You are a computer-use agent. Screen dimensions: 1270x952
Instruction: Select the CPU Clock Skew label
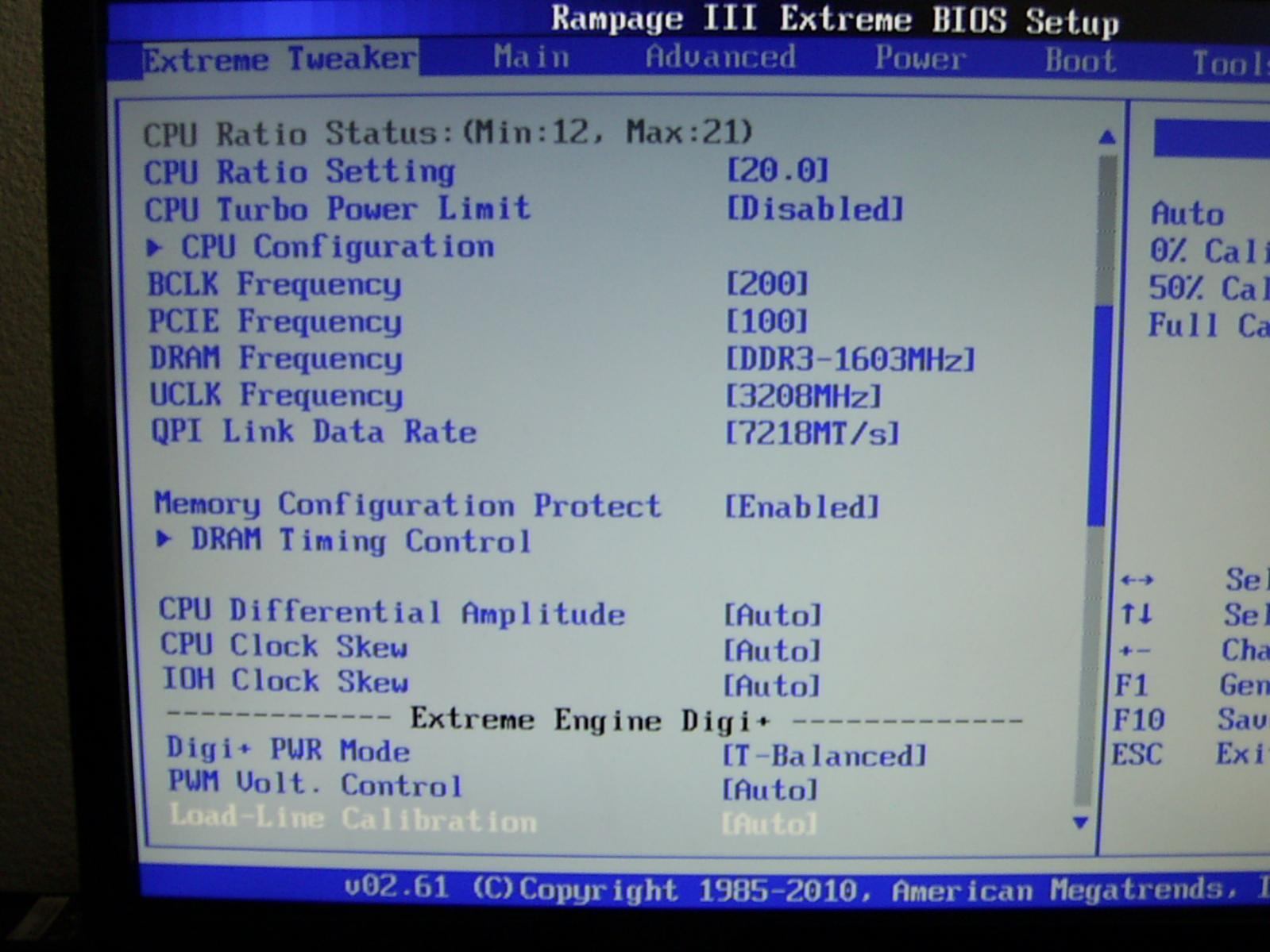click(x=284, y=646)
